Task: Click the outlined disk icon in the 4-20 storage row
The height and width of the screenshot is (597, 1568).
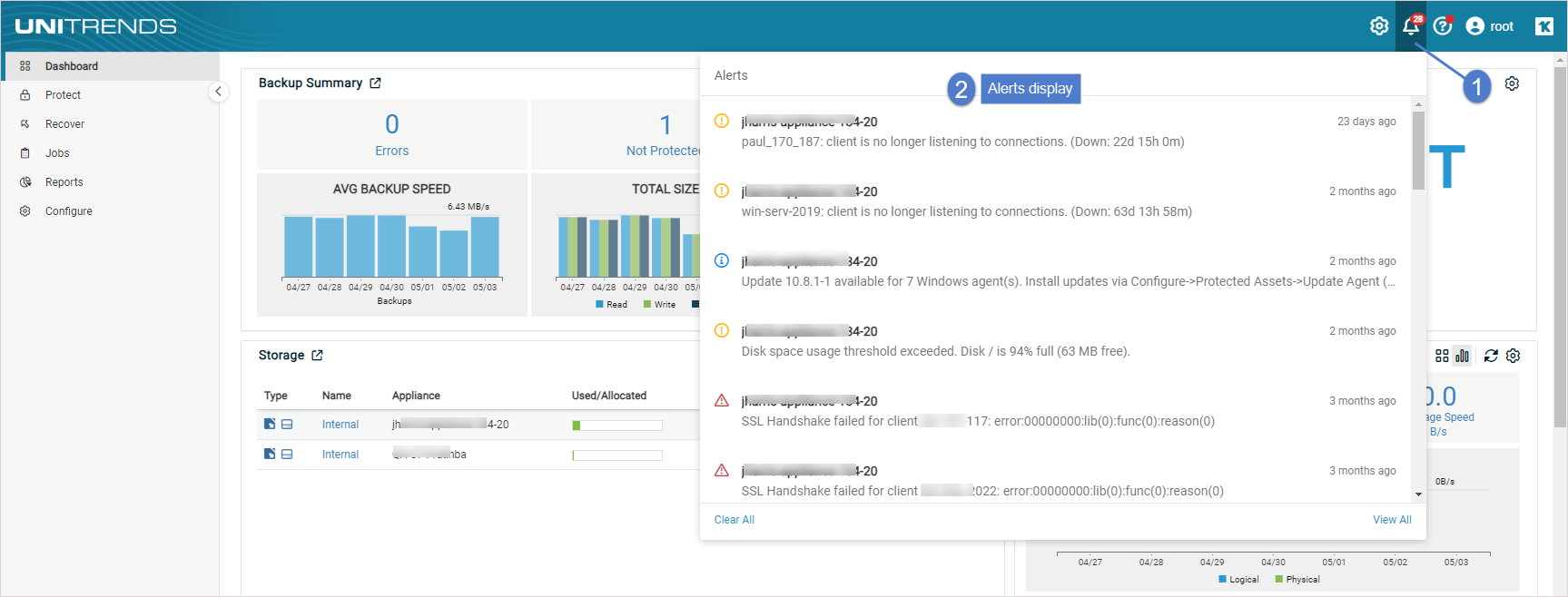Action: pyautogui.click(x=287, y=424)
